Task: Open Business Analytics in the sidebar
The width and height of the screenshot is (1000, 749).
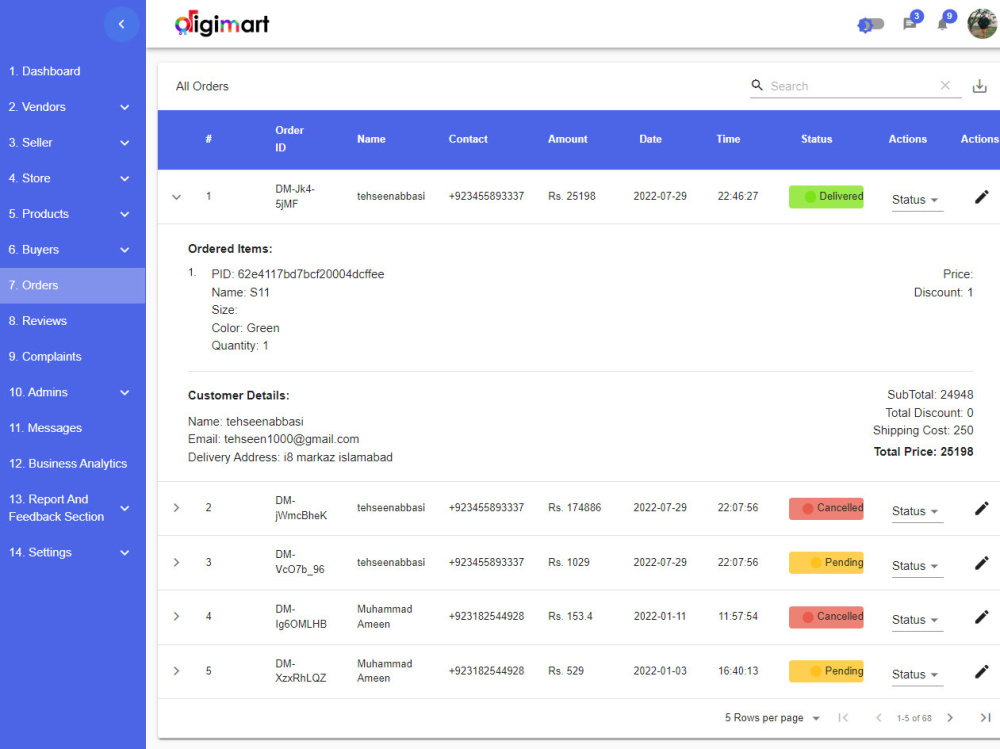Action: tap(73, 464)
